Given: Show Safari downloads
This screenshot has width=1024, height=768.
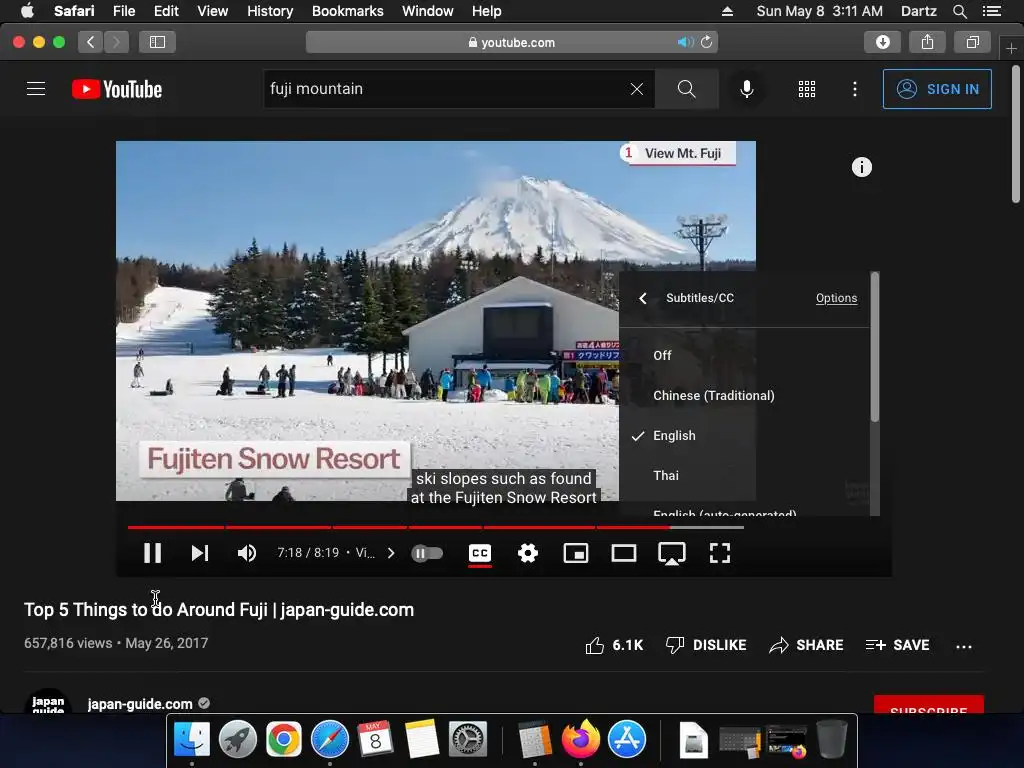Looking at the screenshot, I should (882, 42).
